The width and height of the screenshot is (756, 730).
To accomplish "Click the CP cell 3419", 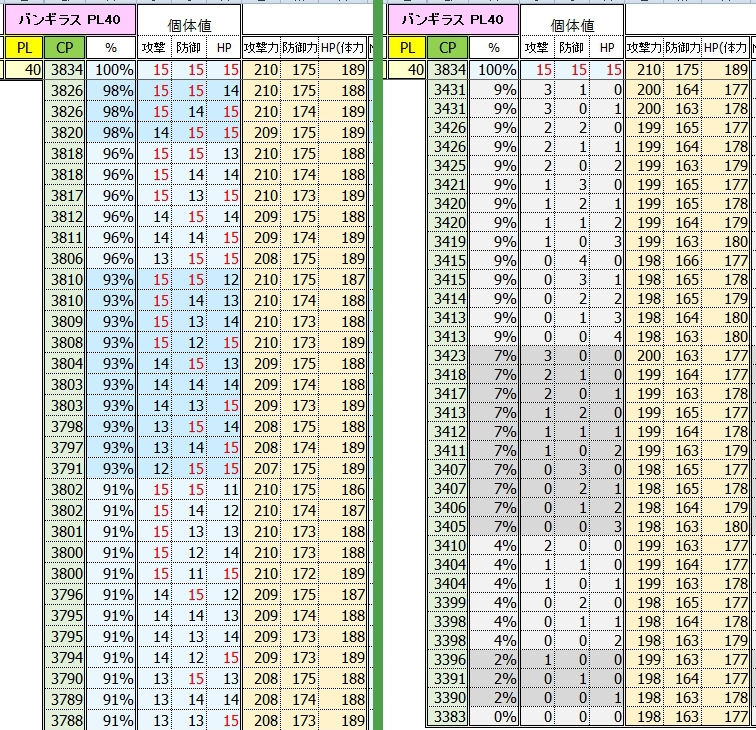I will [x=448, y=242].
